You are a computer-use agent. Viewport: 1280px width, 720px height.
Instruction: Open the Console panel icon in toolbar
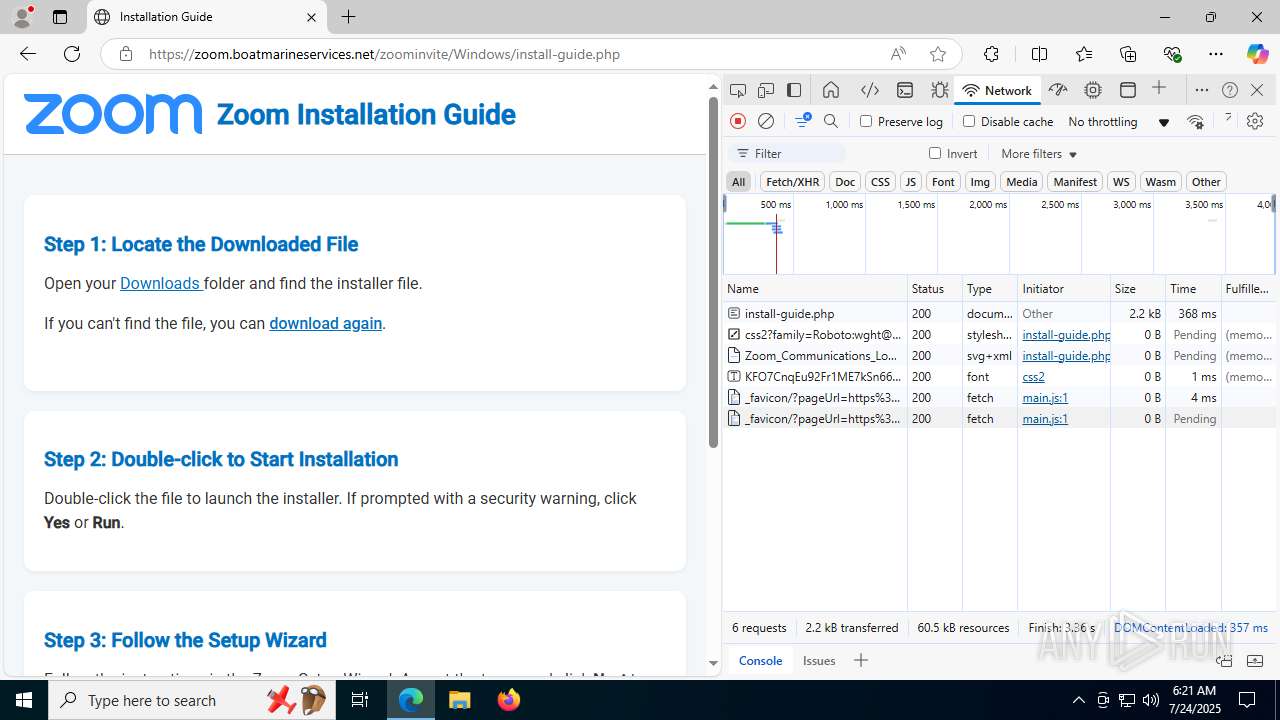pyautogui.click(x=905, y=90)
